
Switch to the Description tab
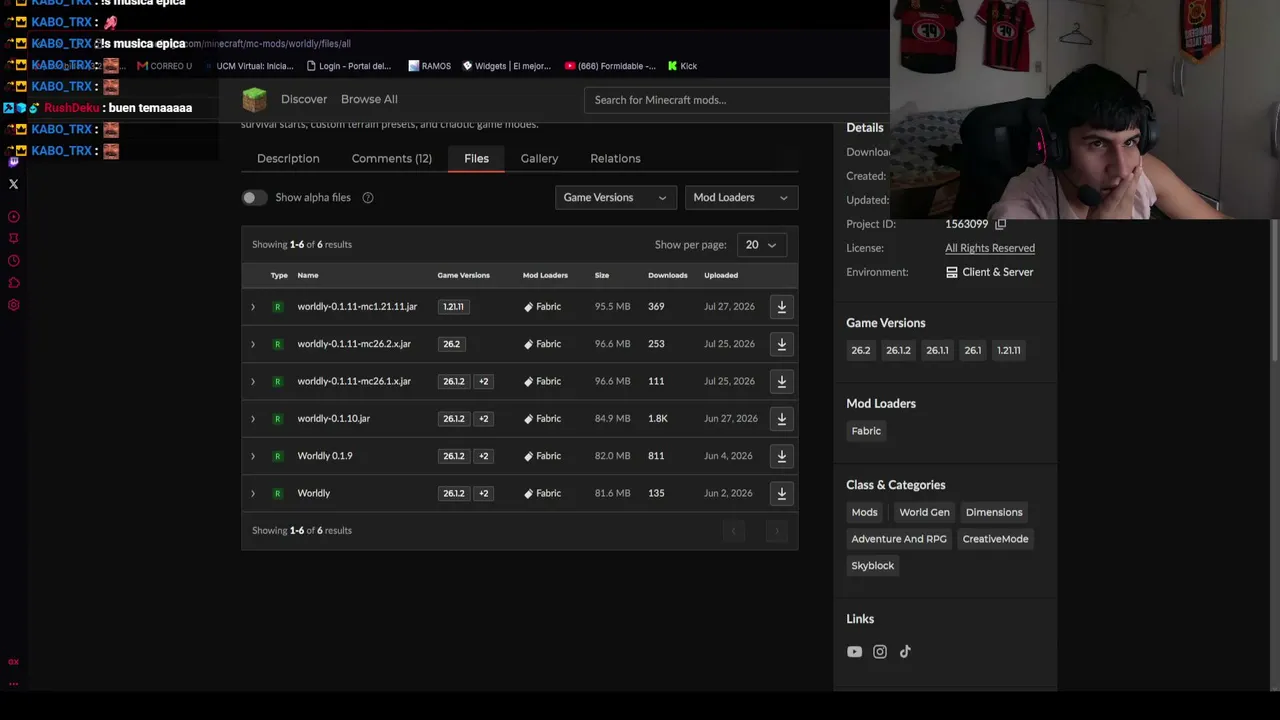point(288,158)
